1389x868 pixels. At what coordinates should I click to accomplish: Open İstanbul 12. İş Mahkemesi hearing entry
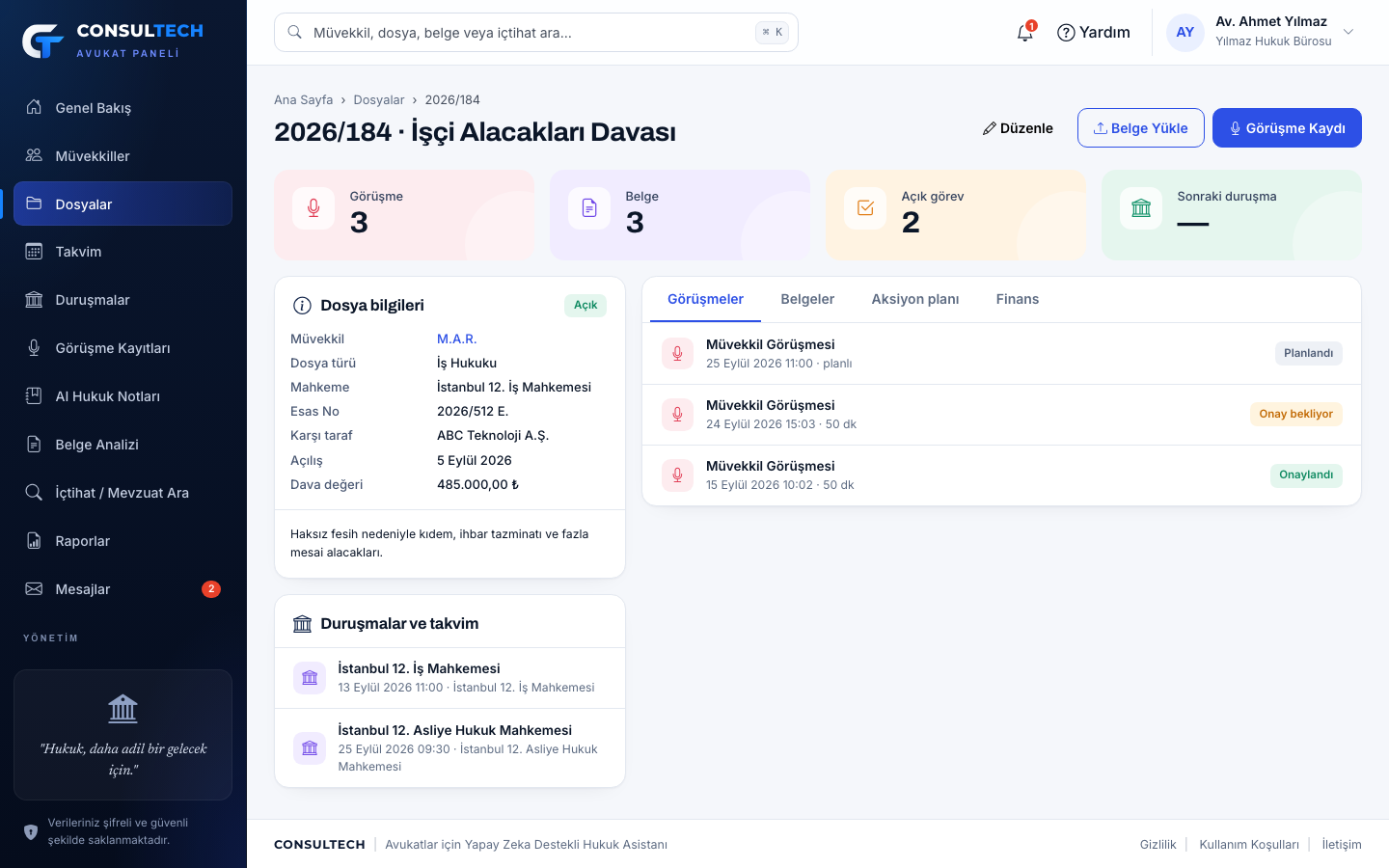(x=450, y=678)
